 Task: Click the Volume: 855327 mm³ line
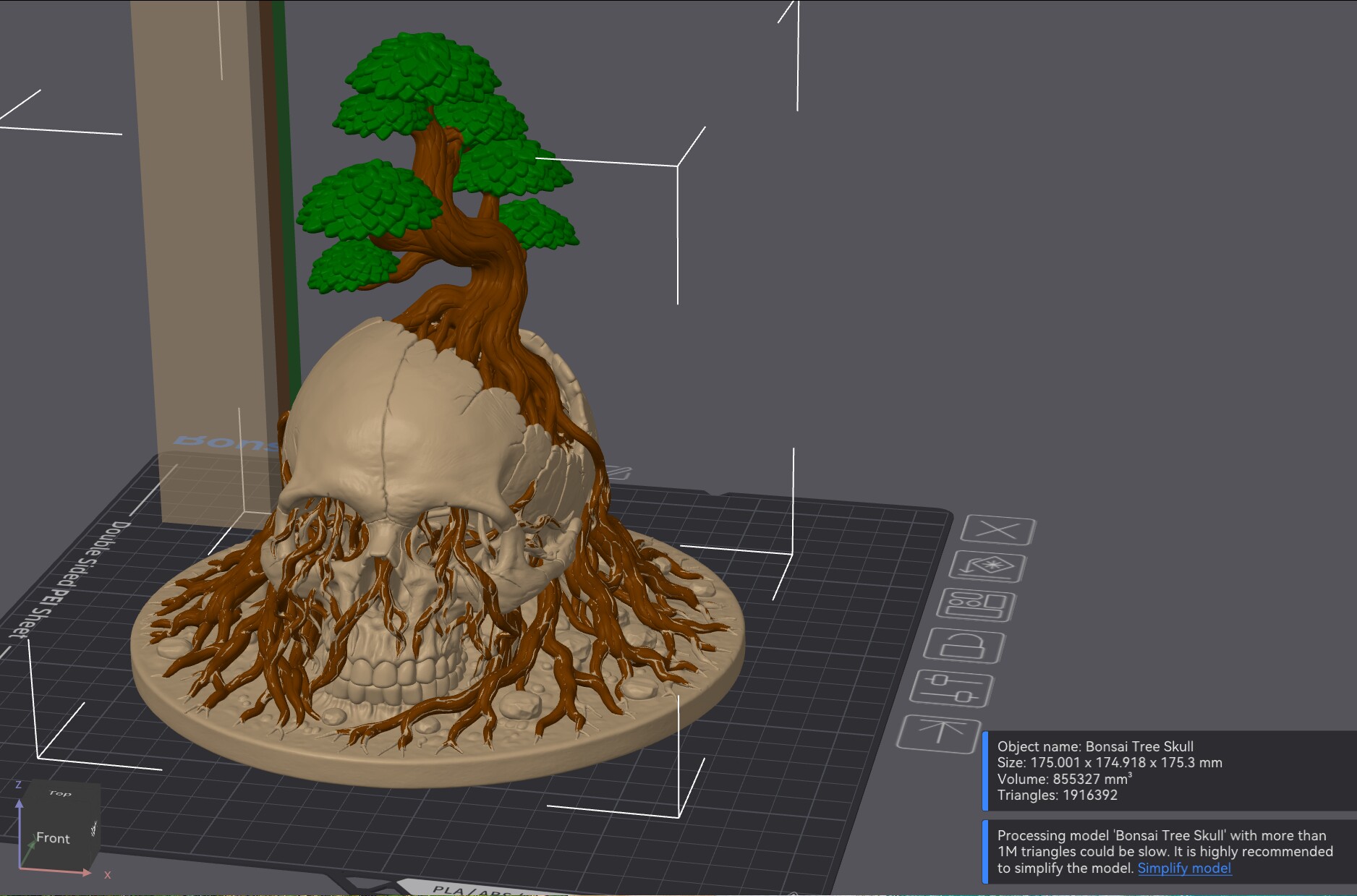pos(1064,779)
